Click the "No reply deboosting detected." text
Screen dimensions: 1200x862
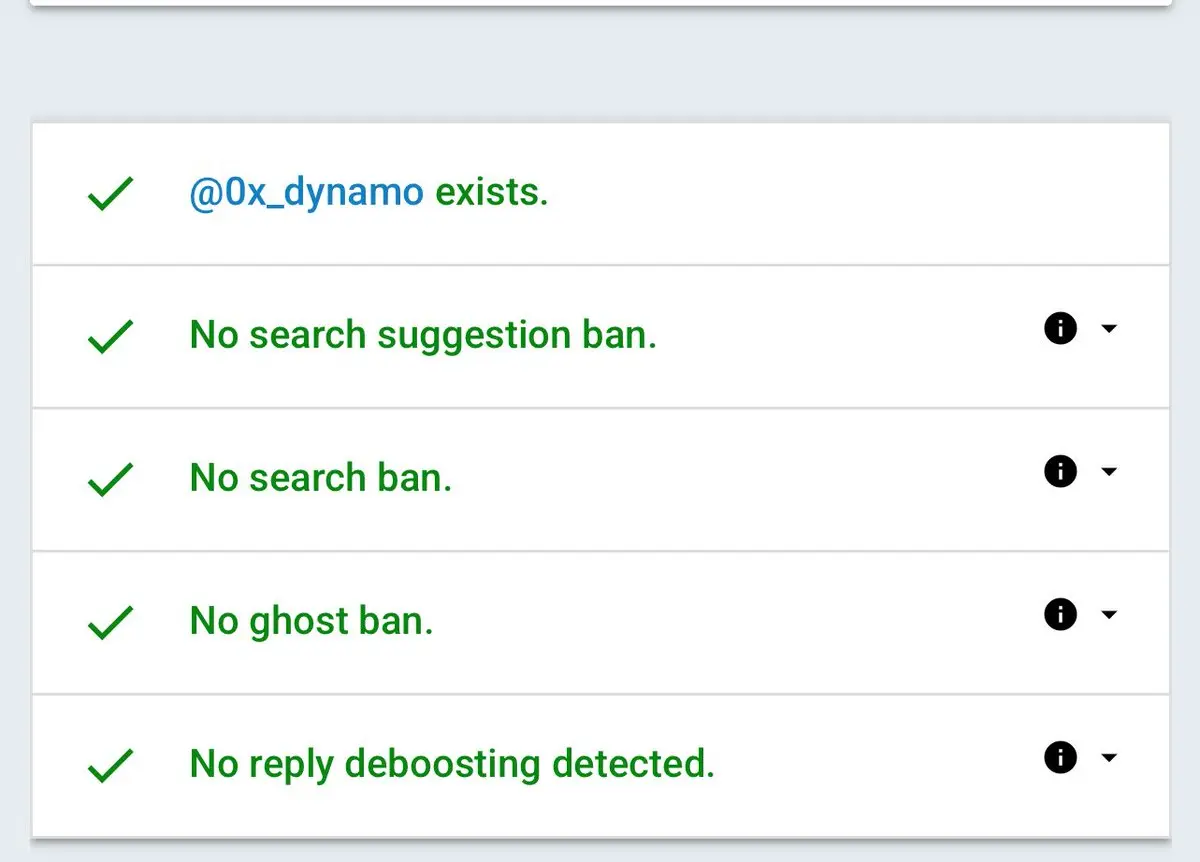(x=452, y=764)
